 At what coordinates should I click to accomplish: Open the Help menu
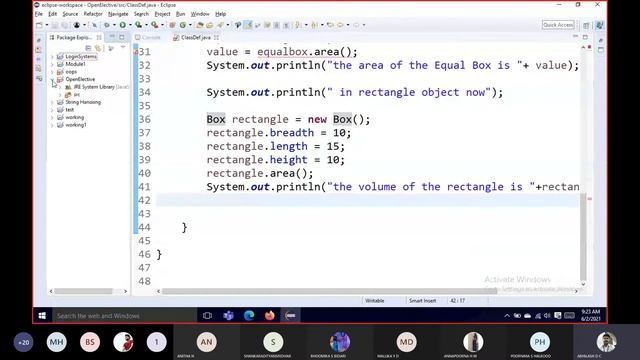tap(220, 14)
